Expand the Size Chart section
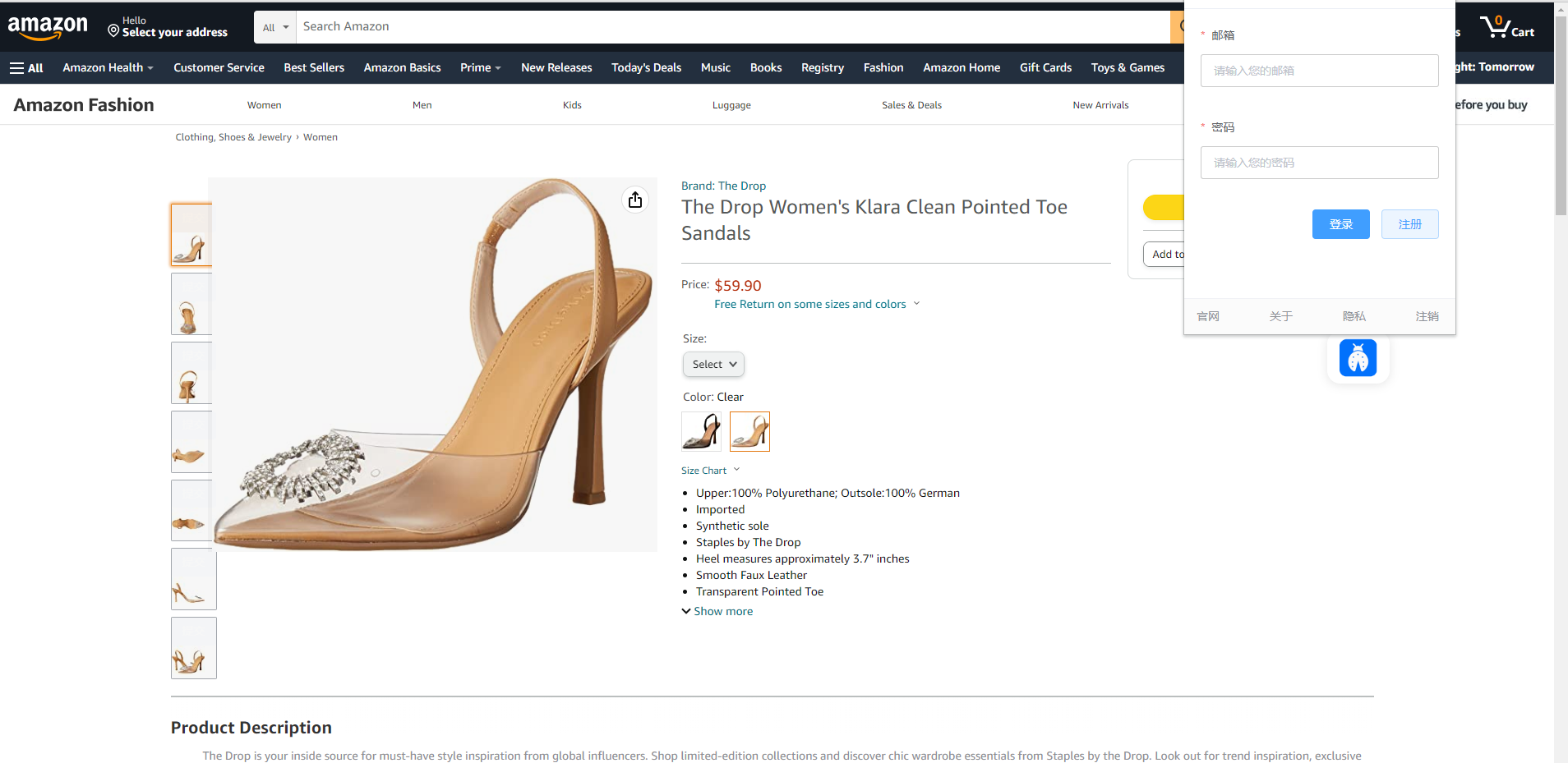 (x=710, y=471)
